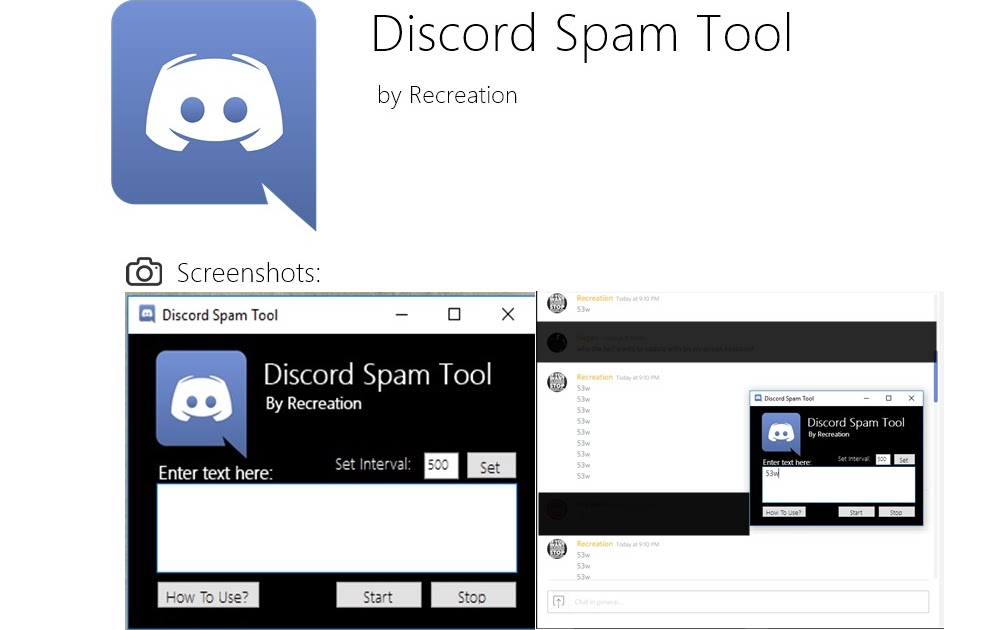
Task: Click Stop in the window overlapping the chat
Action: click(x=897, y=512)
